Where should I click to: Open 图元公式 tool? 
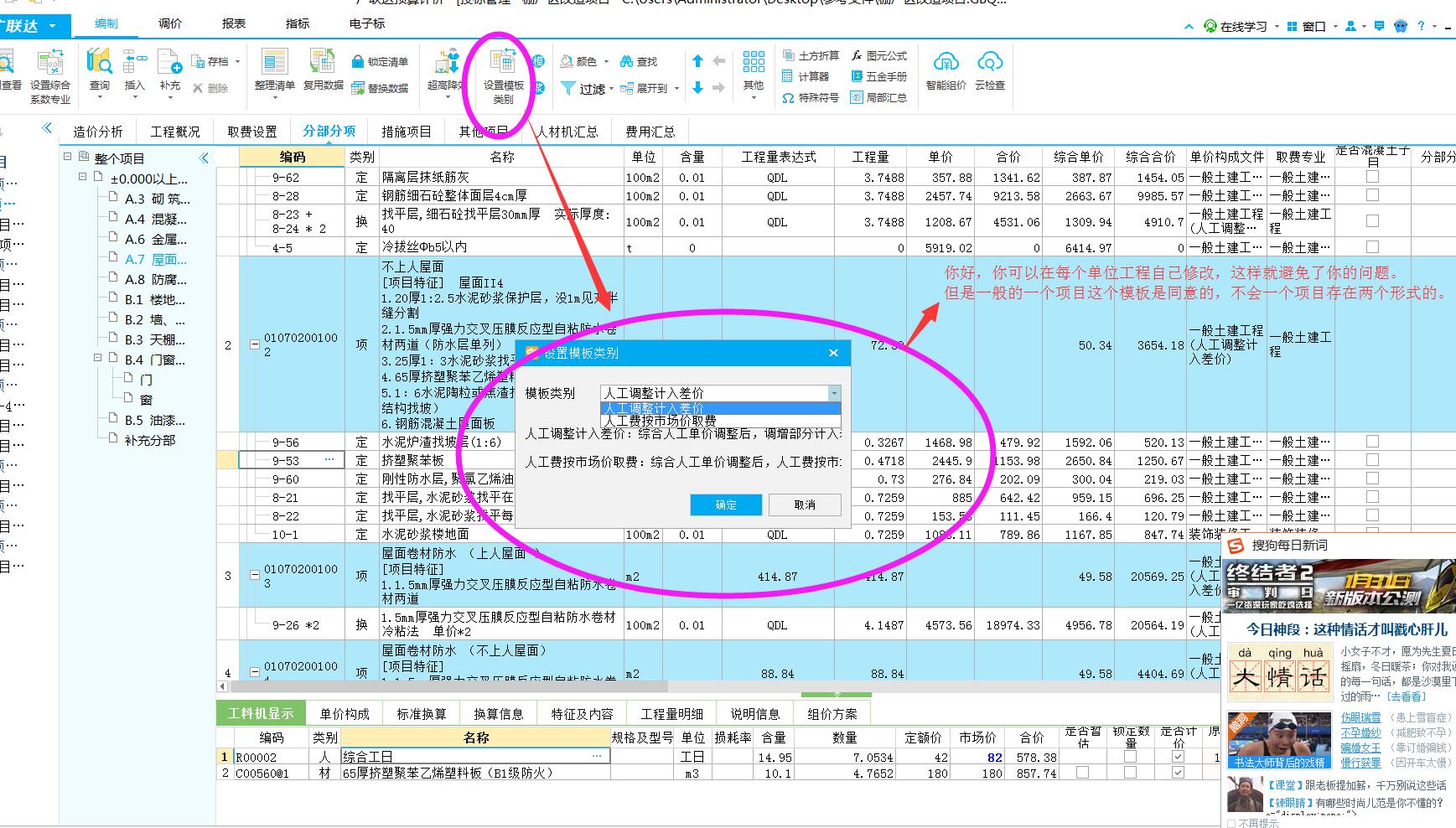click(878, 55)
